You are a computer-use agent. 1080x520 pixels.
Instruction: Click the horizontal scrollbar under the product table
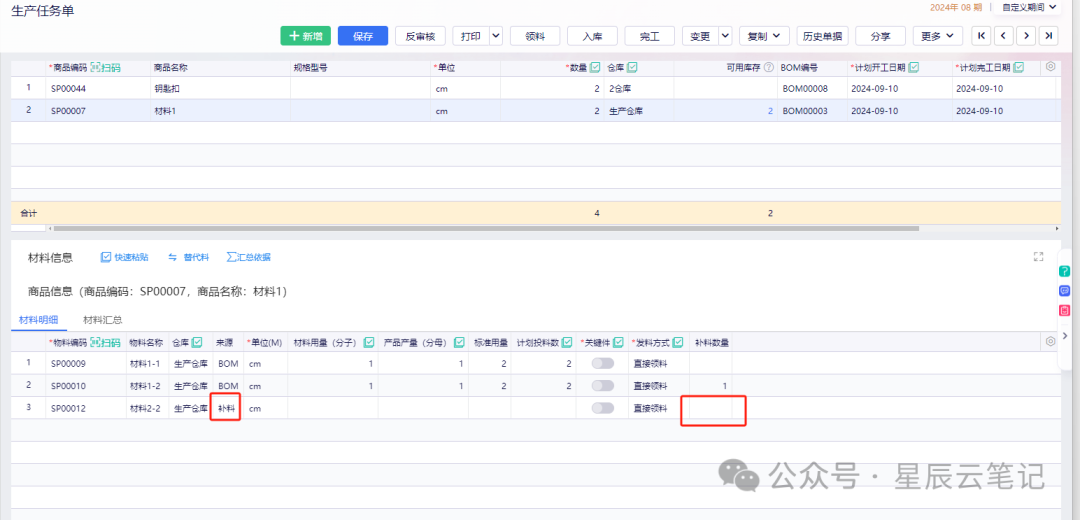point(486,228)
